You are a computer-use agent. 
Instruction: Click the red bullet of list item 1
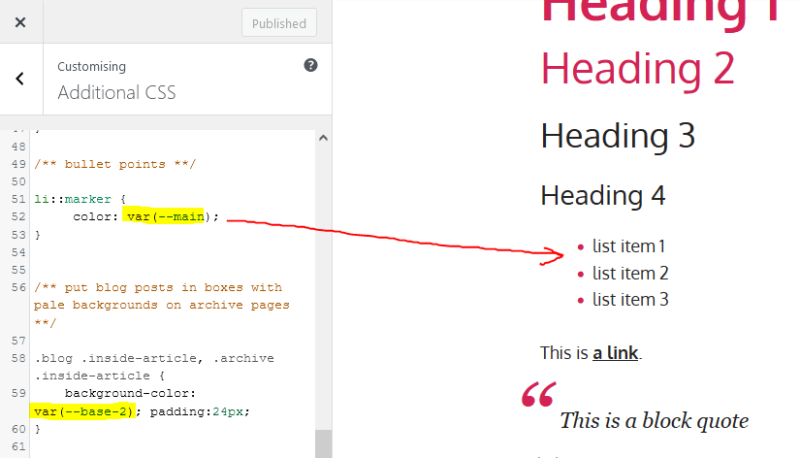point(581,247)
